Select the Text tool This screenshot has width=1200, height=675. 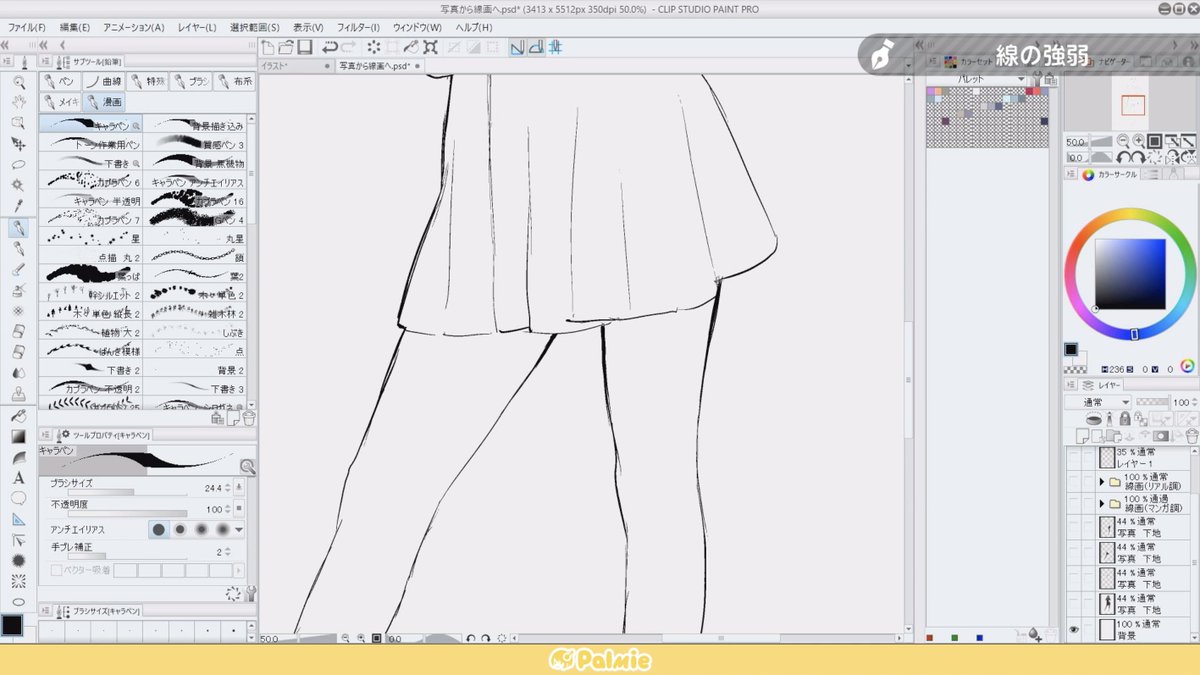[18, 478]
